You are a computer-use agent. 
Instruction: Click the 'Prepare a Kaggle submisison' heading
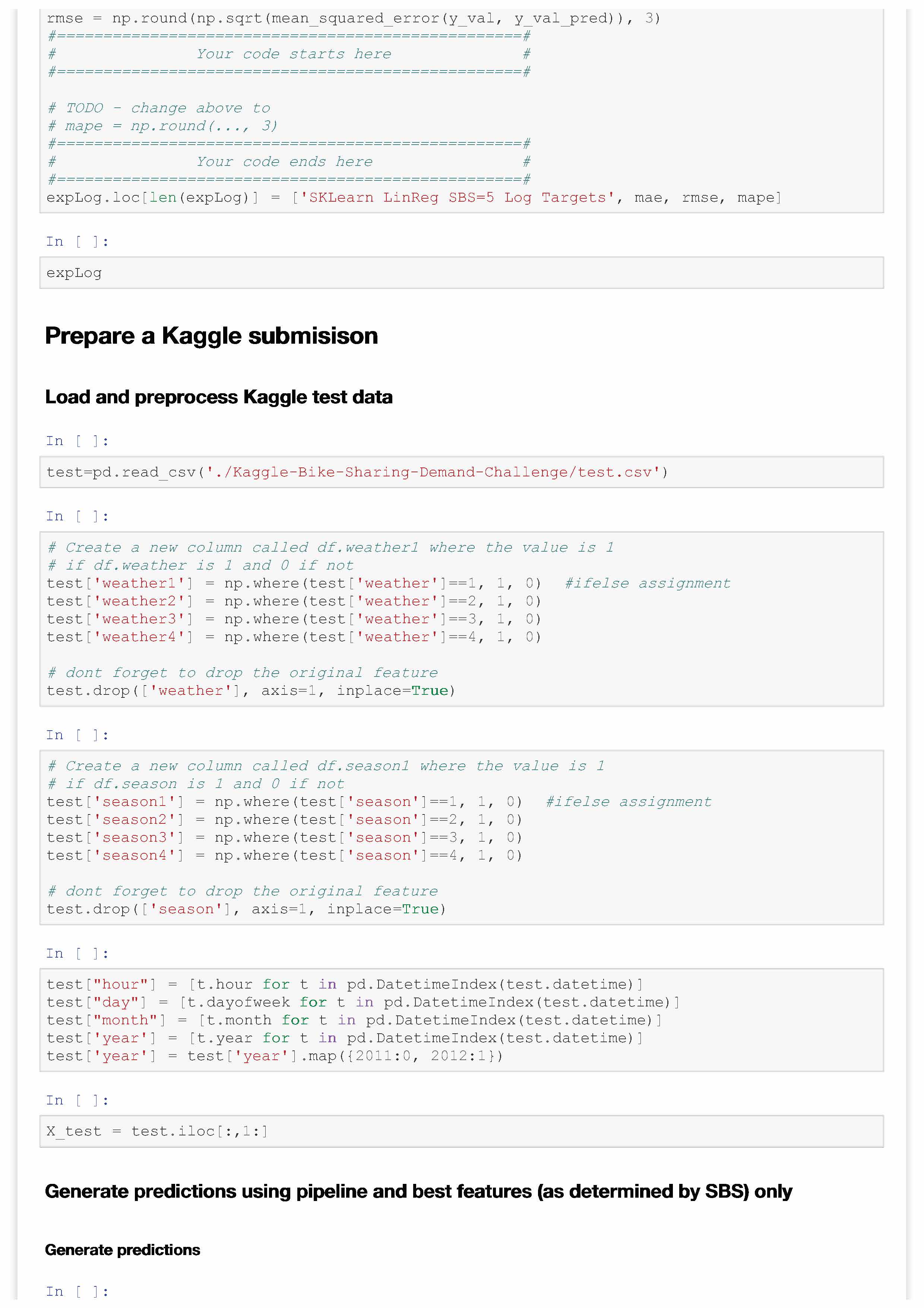click(x=211, y=336)
